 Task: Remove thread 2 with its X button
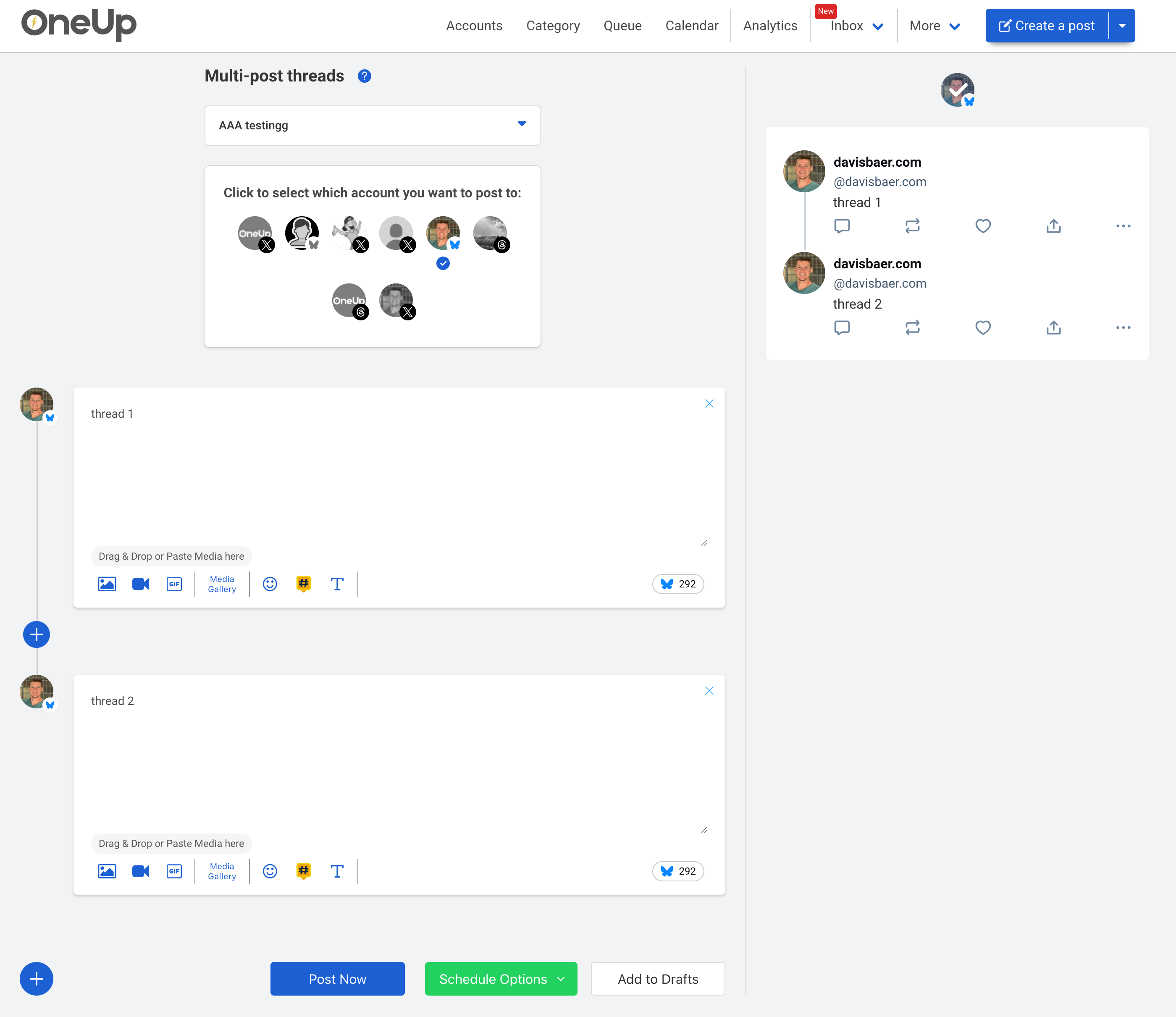[x=709, y=691]
